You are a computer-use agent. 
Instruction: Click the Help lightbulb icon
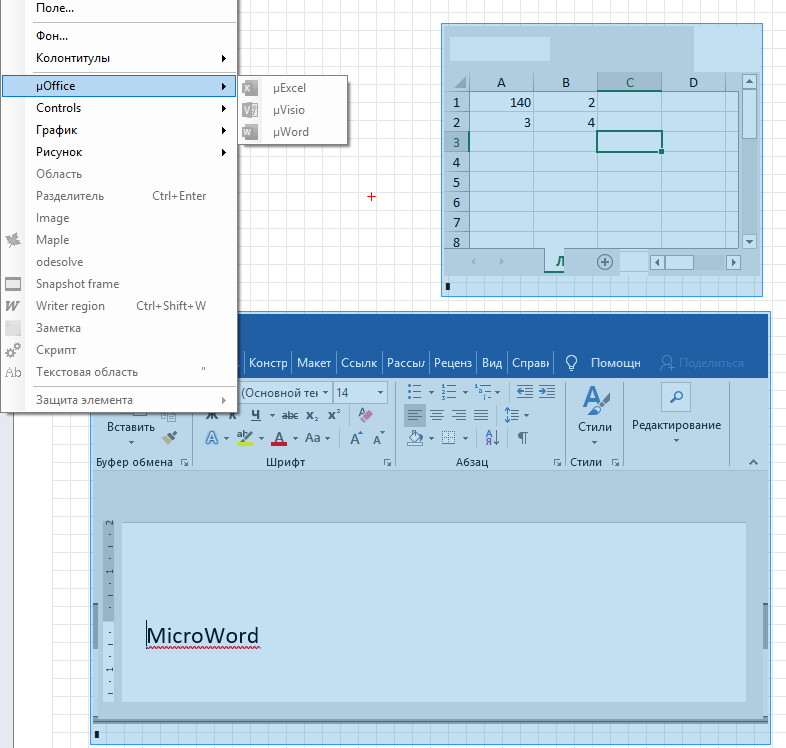572,363
